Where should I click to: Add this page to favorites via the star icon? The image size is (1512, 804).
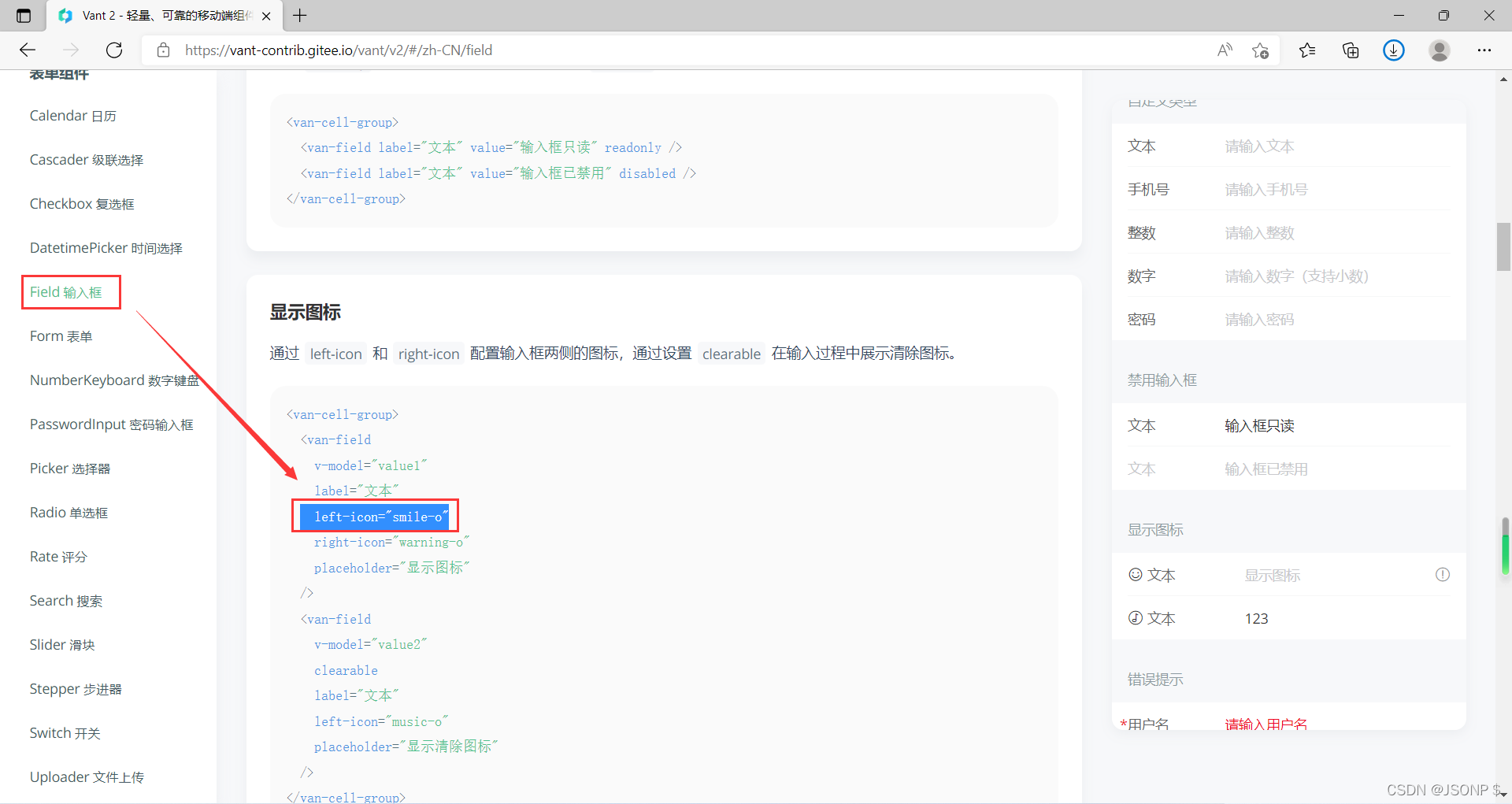[1261, 50]
